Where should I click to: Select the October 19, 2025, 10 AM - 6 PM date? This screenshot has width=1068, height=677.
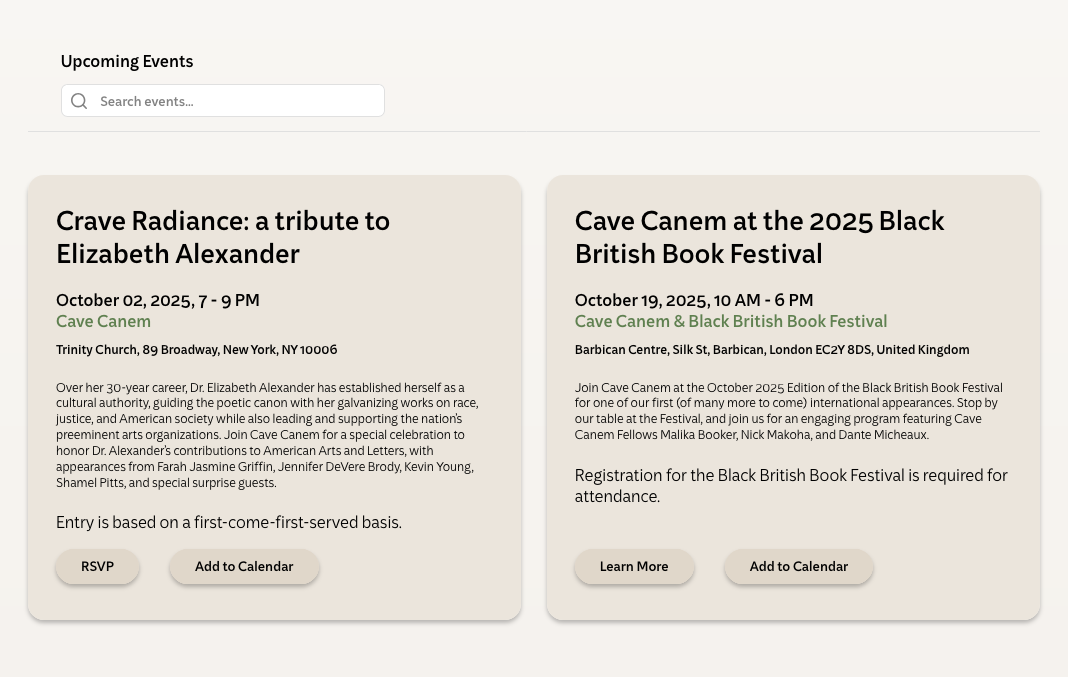(693, 300)
